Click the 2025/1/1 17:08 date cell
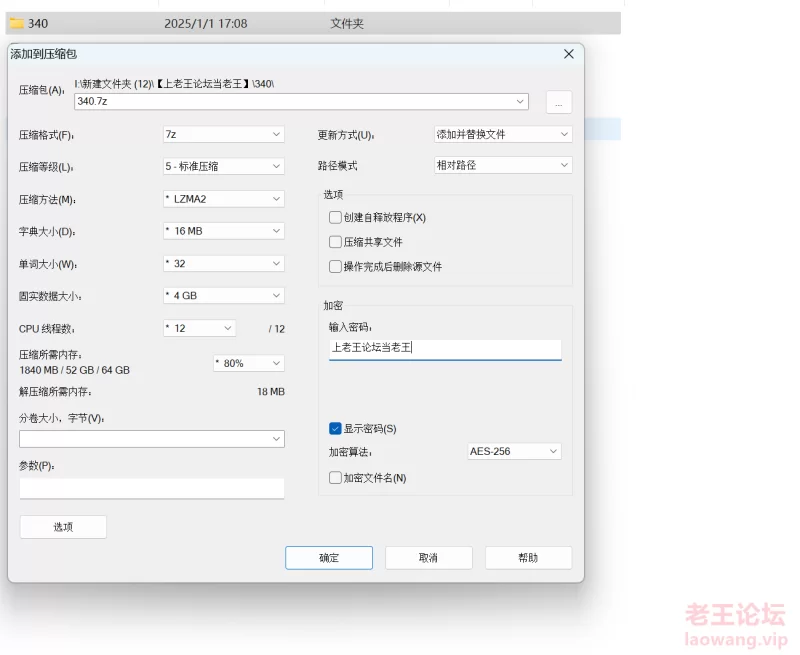The height and width of the screenshot is (655, 800). [x=206, y=23]
